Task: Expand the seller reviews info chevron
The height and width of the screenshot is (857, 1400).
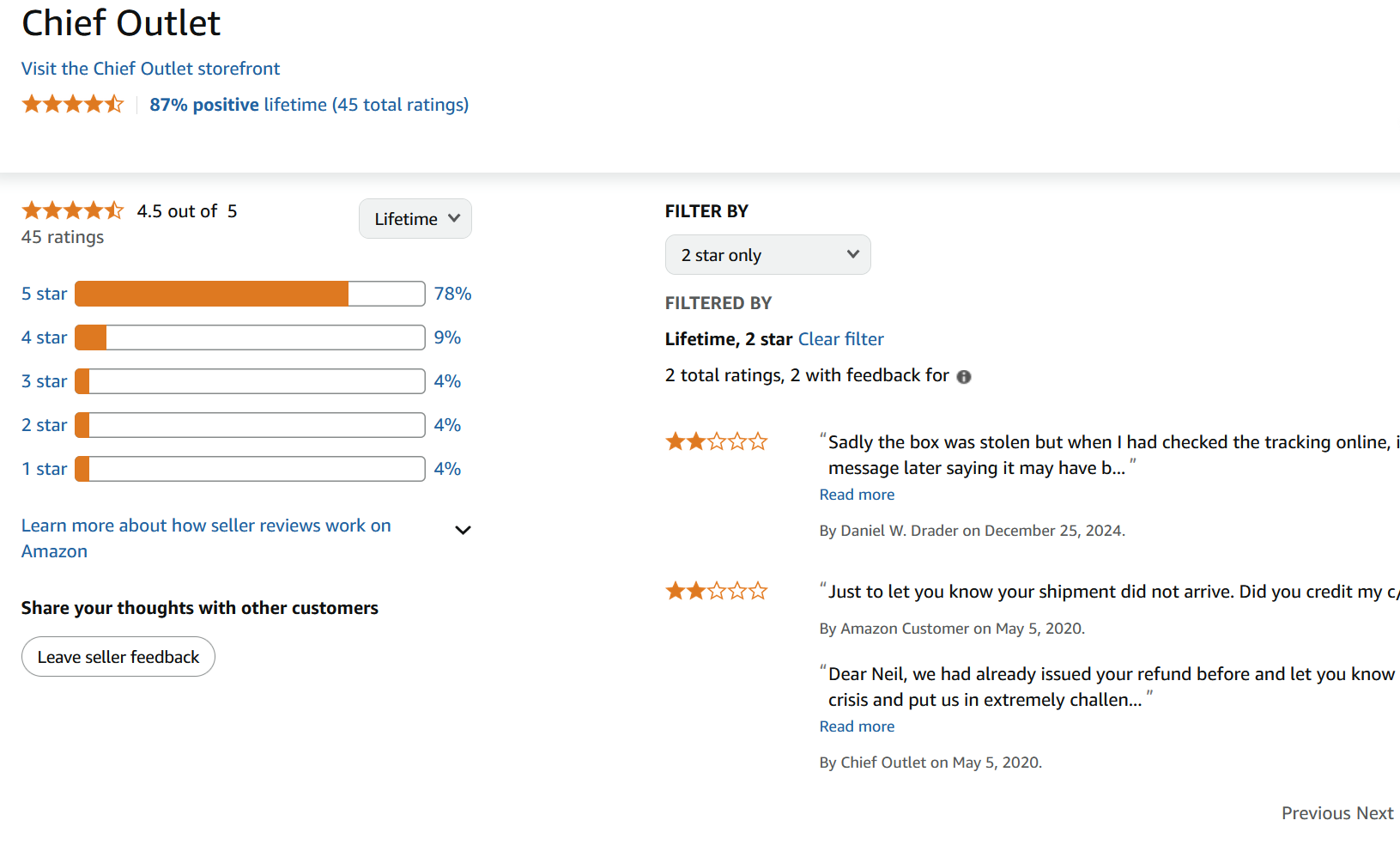Action: click(x=463, y=531)
